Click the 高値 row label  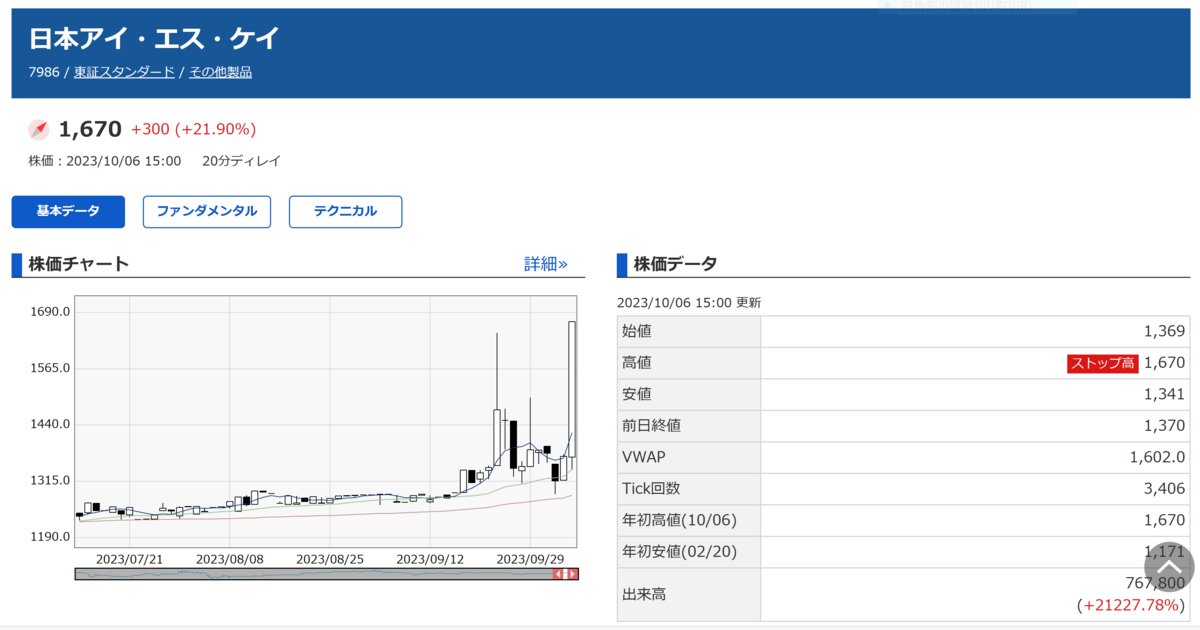point(637,363)
